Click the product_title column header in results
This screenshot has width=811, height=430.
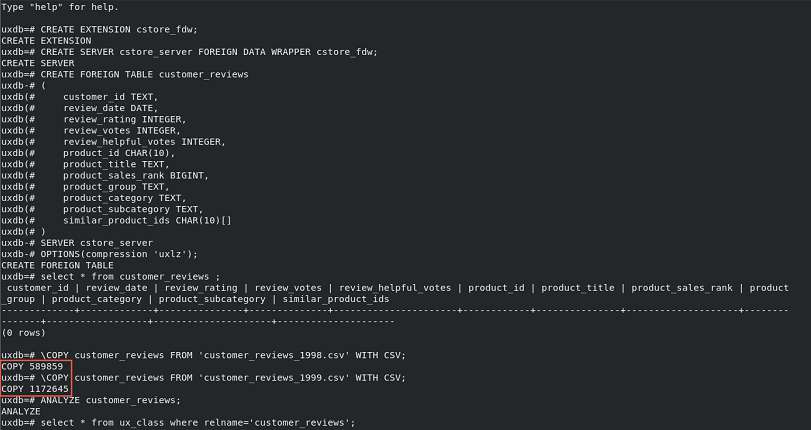click(x=575, y=288)
